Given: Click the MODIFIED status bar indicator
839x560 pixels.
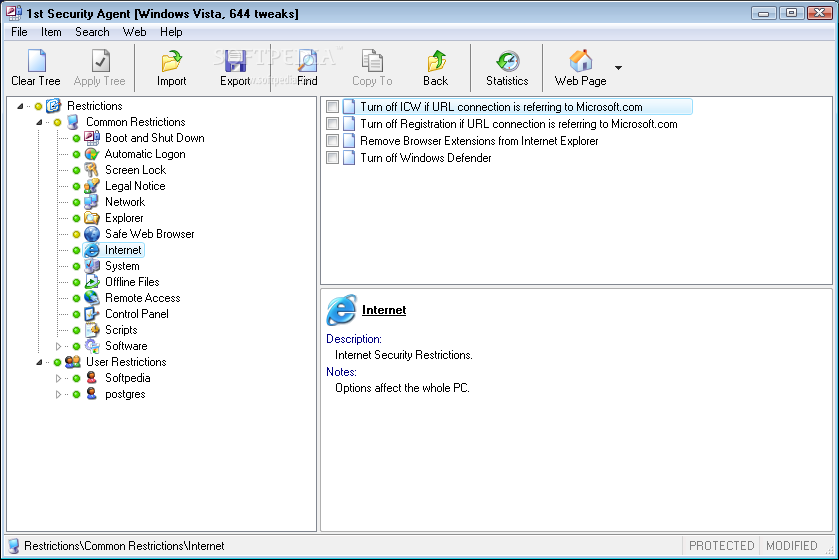Looking at the screenshot, I should click(x=791, y=546).
